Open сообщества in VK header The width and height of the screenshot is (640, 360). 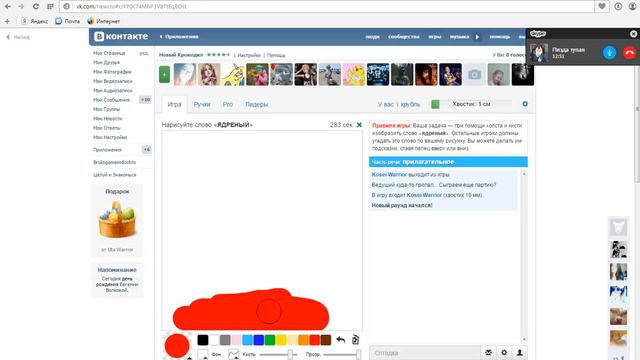(x=404, y=37)
